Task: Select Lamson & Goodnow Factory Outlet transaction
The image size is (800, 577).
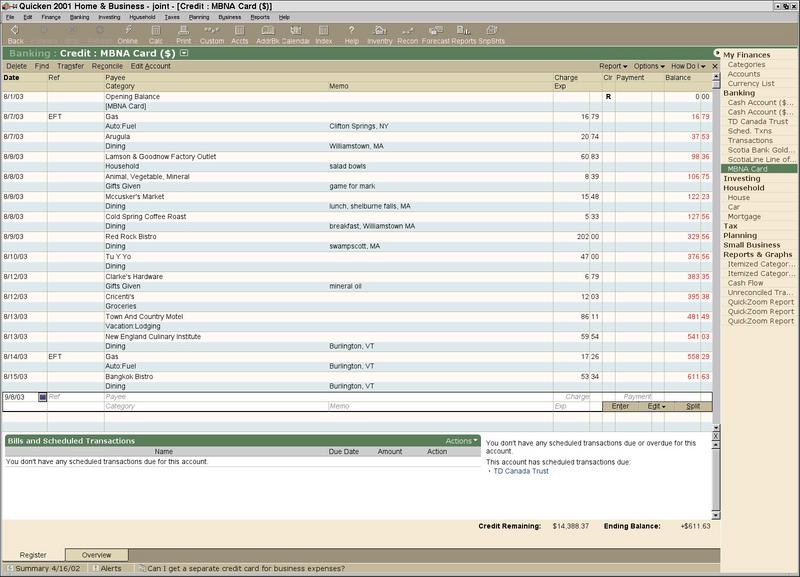Action: point(357,161)
